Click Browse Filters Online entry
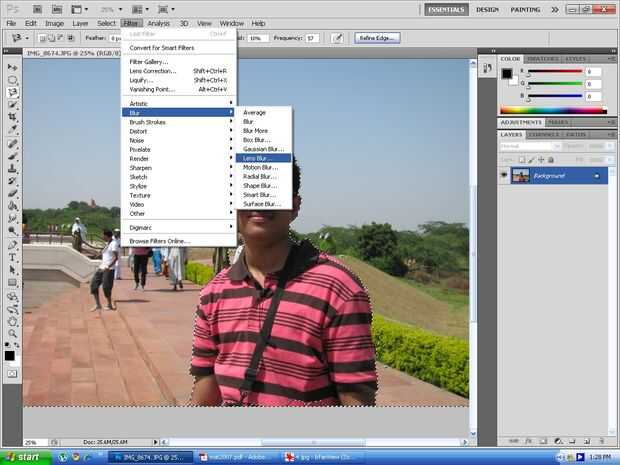Viewport: 620px width, 465px height. coord(178,241)
